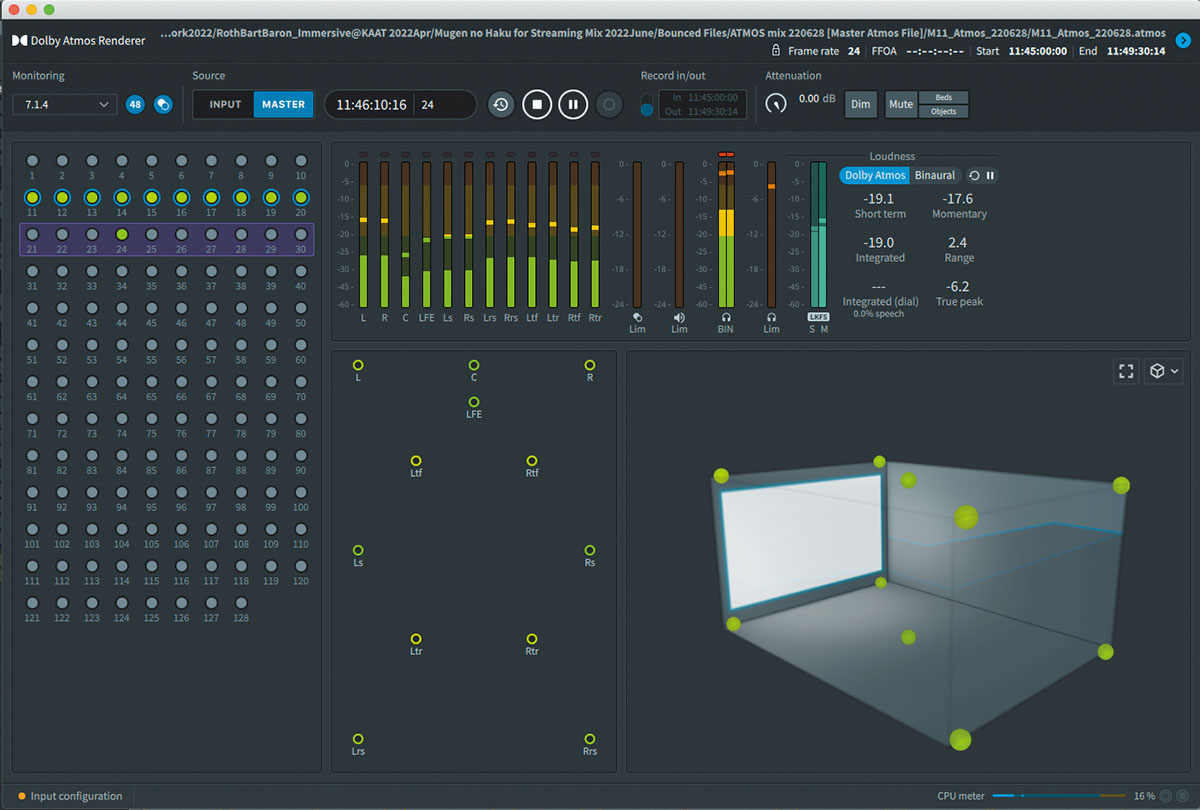Select the Dolby Atmos loudness tab
Screen dimensions: 1200x810
point(875,175)
